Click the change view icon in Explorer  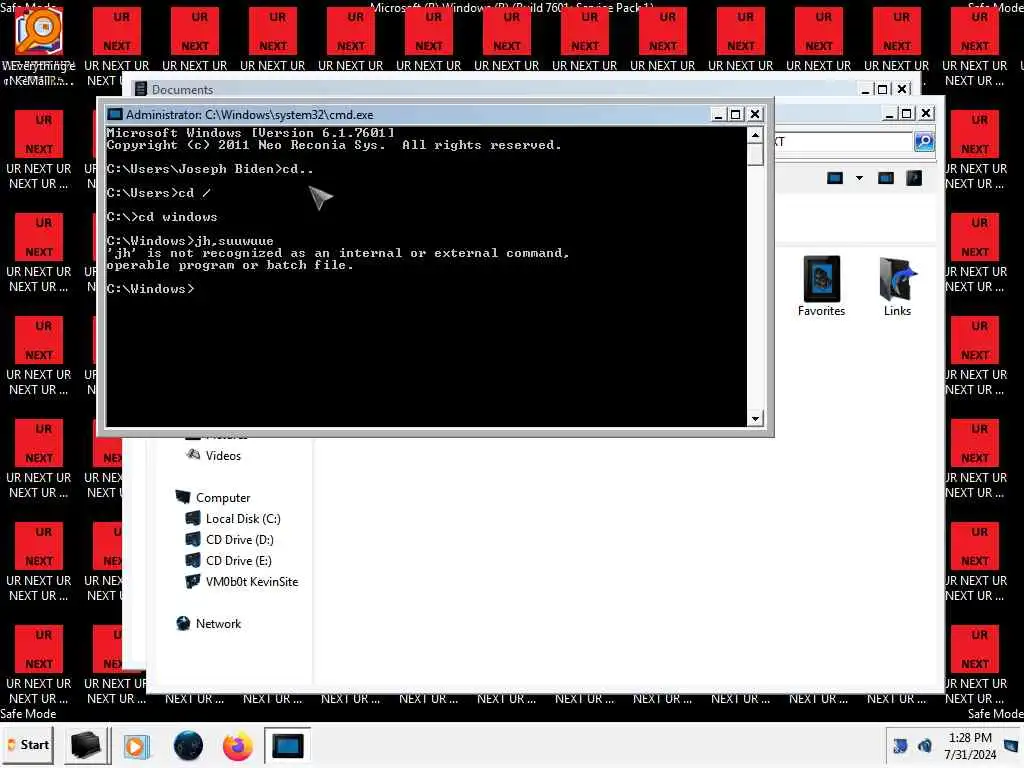[x=835, y=178]
